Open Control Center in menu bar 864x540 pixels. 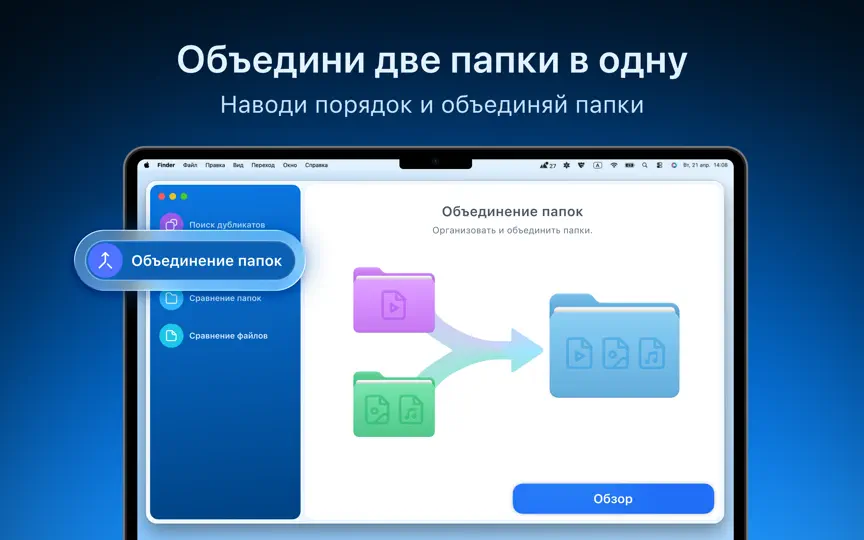tap(659, 165)
